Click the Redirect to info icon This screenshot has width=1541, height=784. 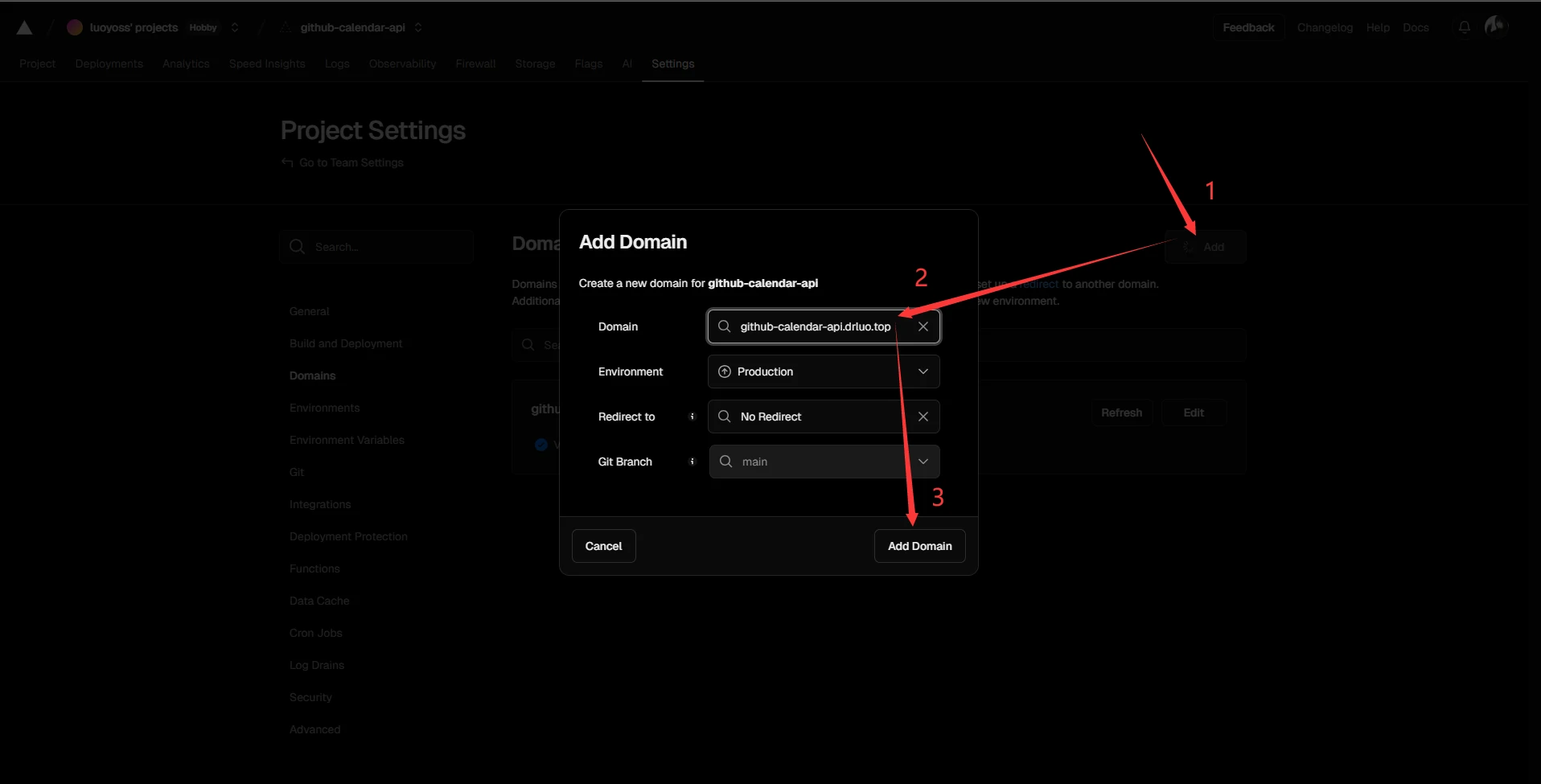[x=692, y=417]
